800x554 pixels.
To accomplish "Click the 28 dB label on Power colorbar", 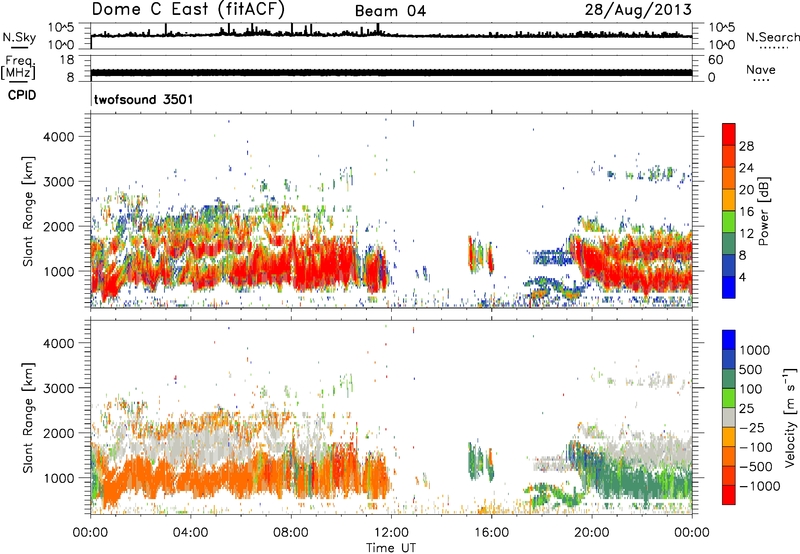I will [x=746, y=146].
